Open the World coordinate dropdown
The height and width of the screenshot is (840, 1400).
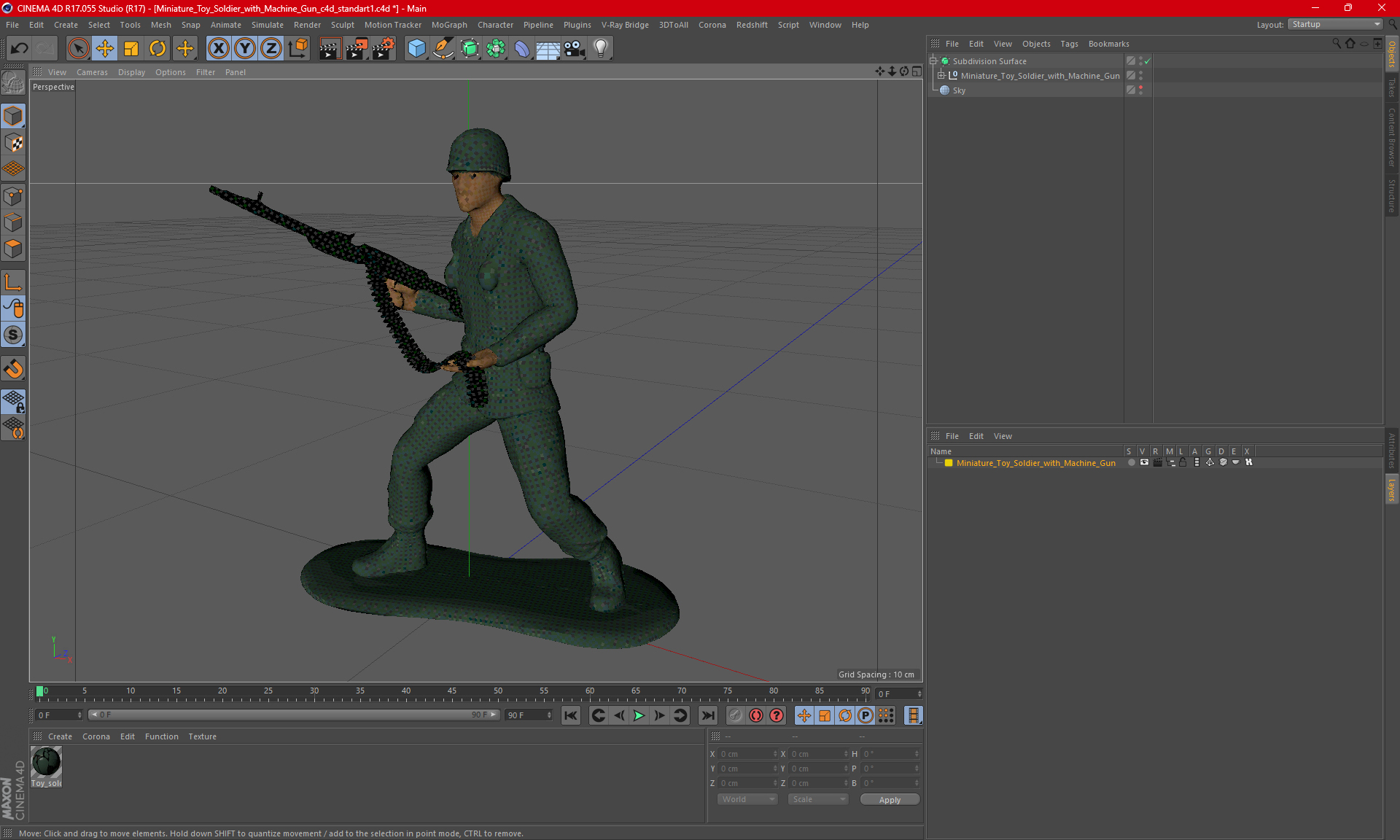tap(747, 799)
